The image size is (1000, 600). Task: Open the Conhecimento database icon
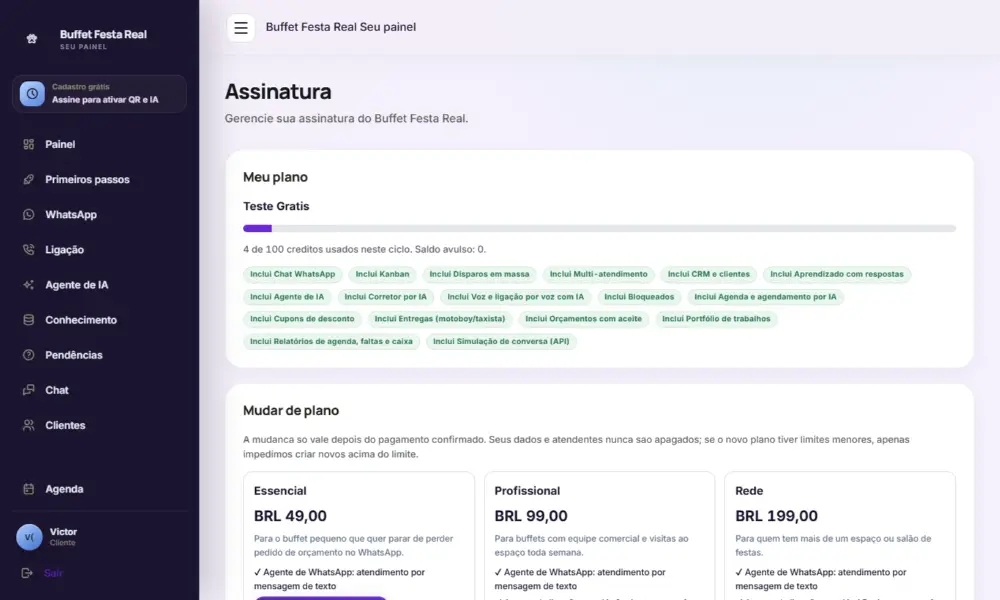[29, 319]
